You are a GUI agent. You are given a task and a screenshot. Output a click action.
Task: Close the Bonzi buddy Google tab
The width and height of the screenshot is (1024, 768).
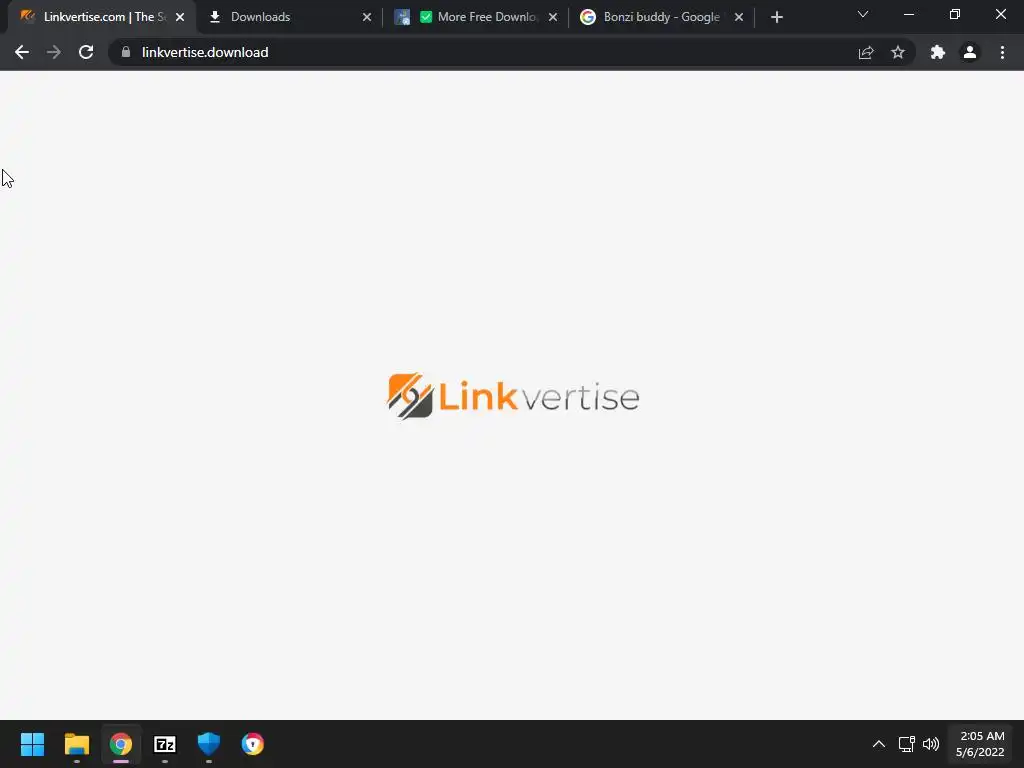(x=739, y=17)
